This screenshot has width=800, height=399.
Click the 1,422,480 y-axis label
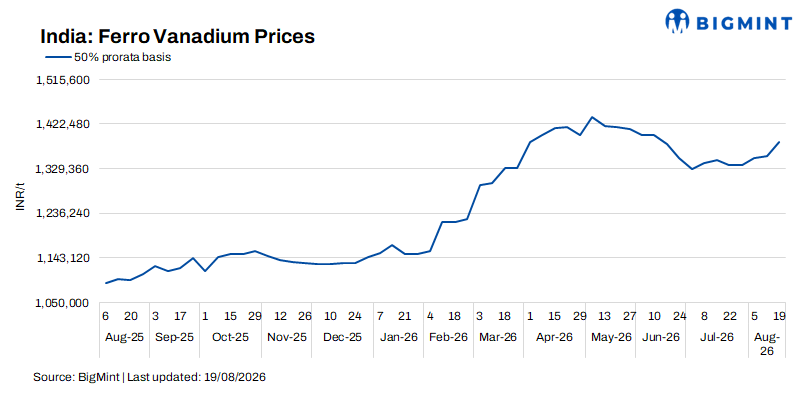click(63, 124)
